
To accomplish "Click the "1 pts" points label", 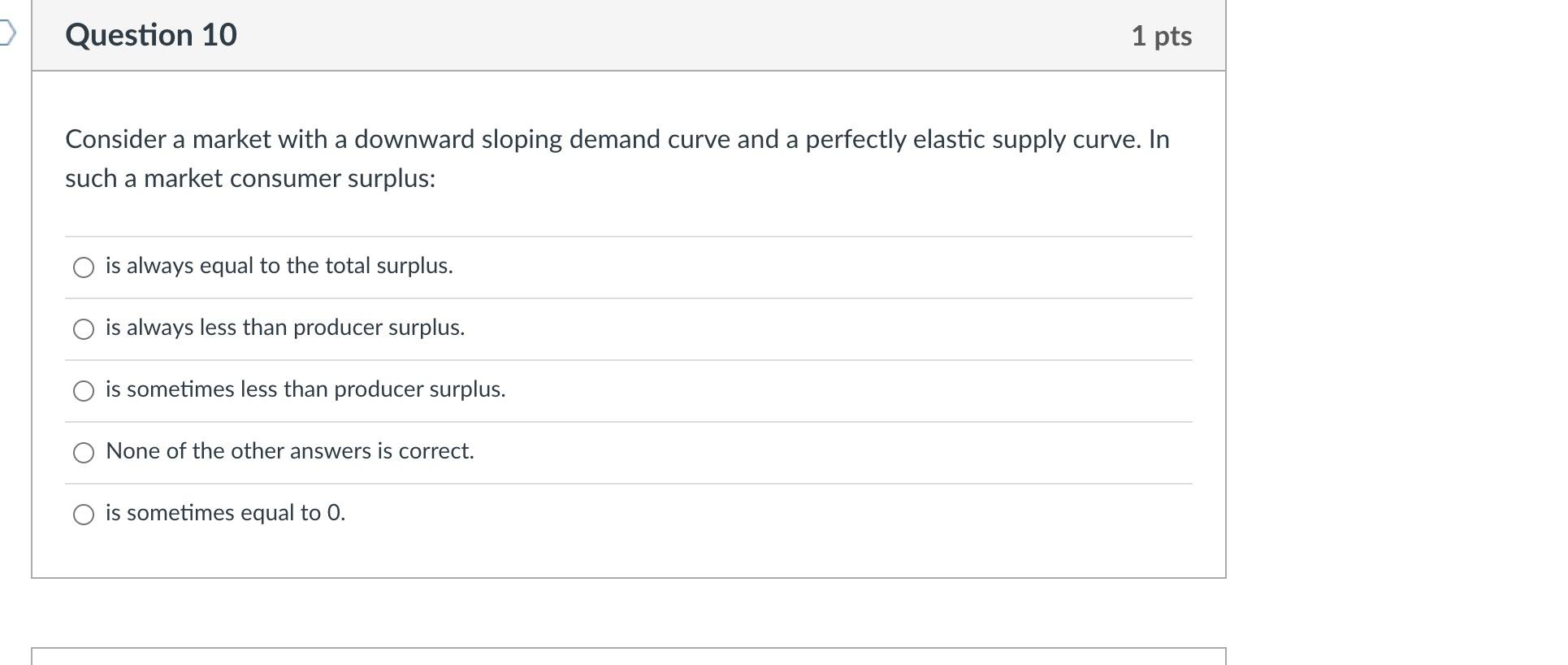I will tap(1161, 36).
